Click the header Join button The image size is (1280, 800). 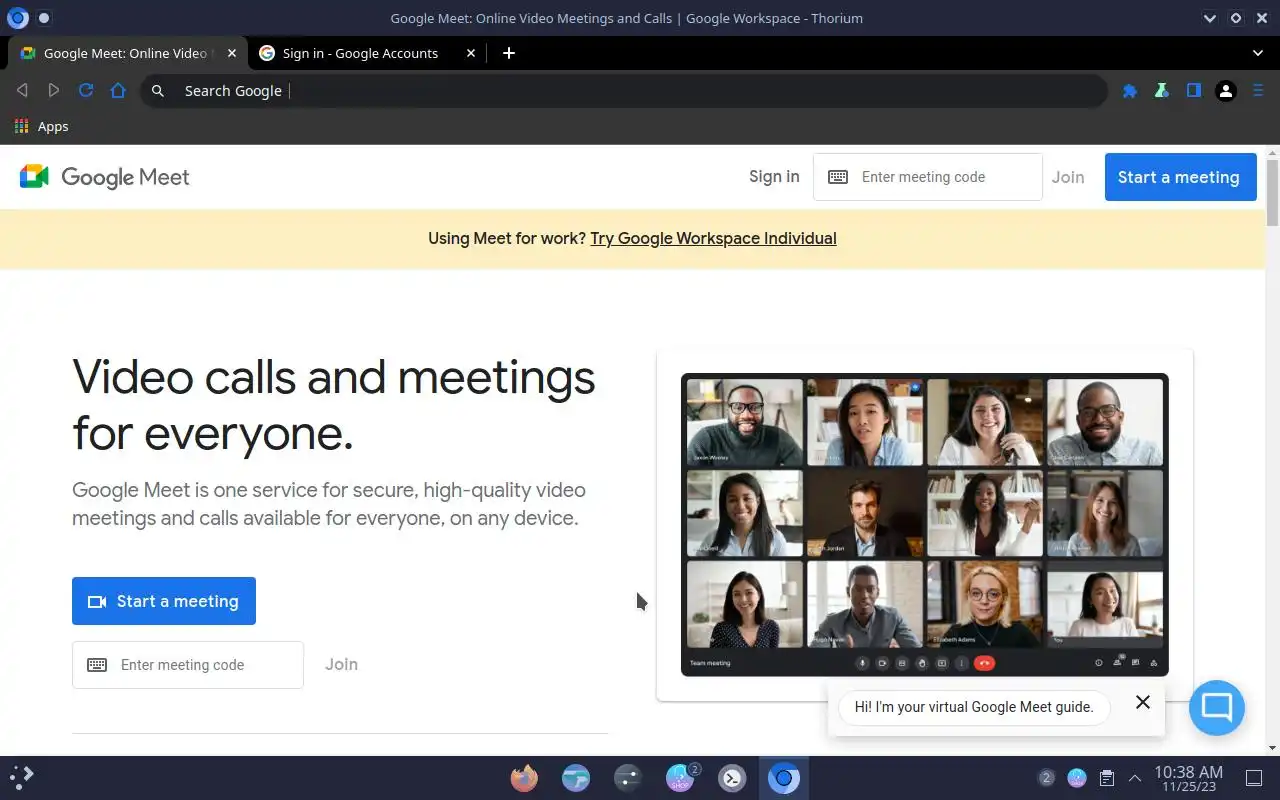click(x=1068, y=177)
